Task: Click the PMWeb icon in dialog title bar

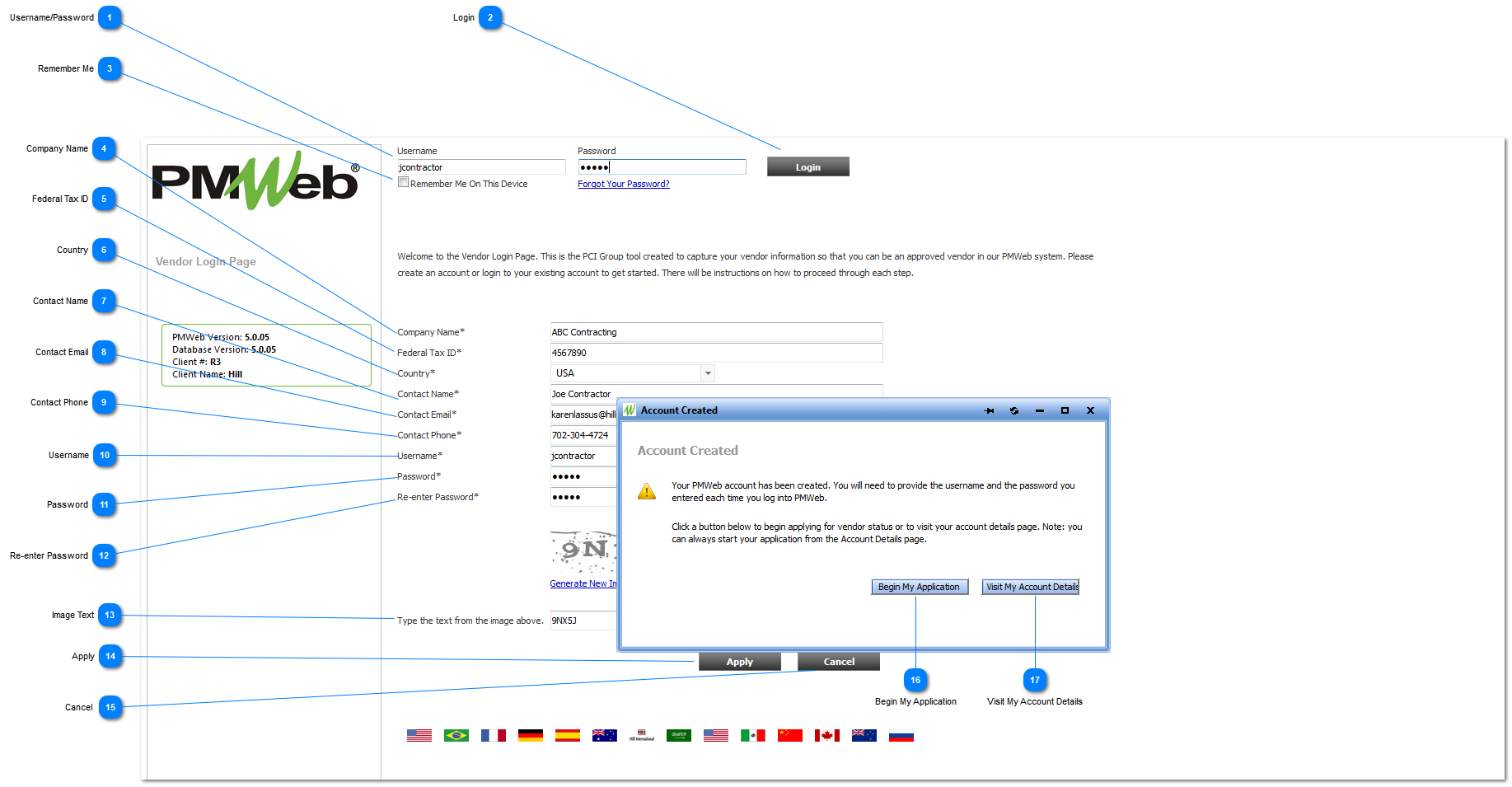Action: [x=630, y=410]
